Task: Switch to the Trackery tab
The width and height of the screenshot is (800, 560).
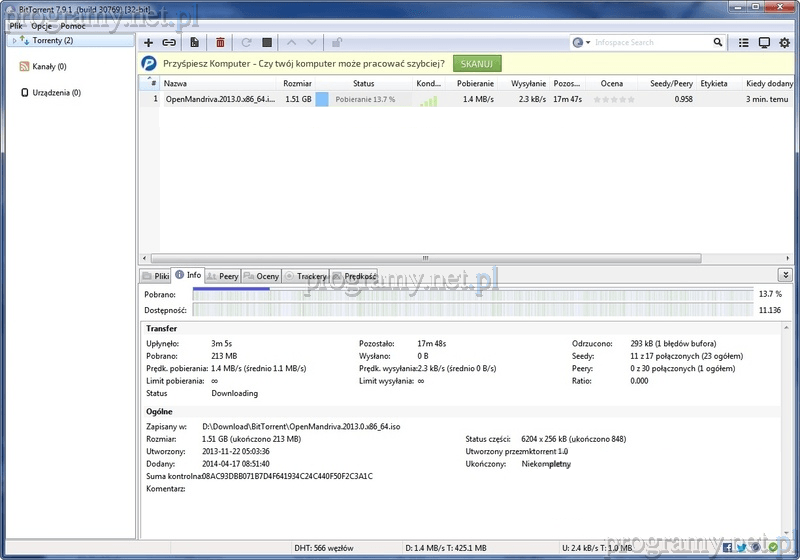Action: (306, 276)
